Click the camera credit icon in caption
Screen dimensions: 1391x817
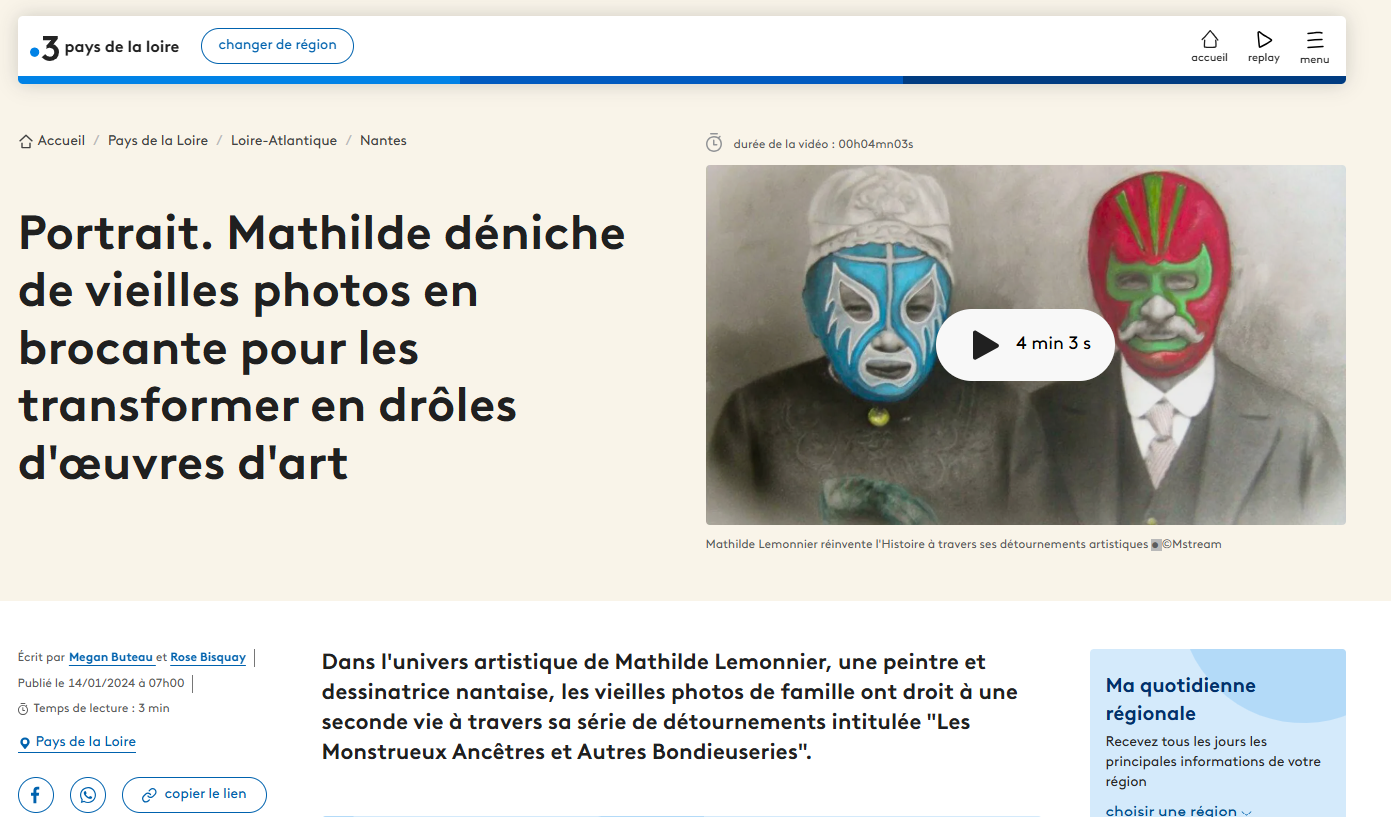(1156, 545)
